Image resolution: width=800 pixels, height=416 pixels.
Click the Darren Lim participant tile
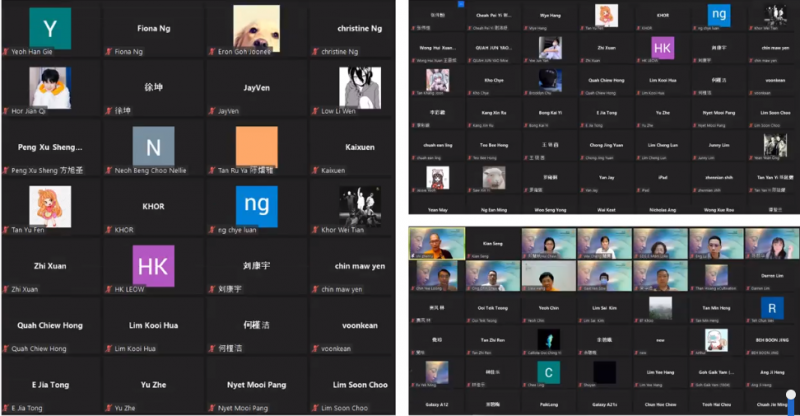click(x=771, y=277)
